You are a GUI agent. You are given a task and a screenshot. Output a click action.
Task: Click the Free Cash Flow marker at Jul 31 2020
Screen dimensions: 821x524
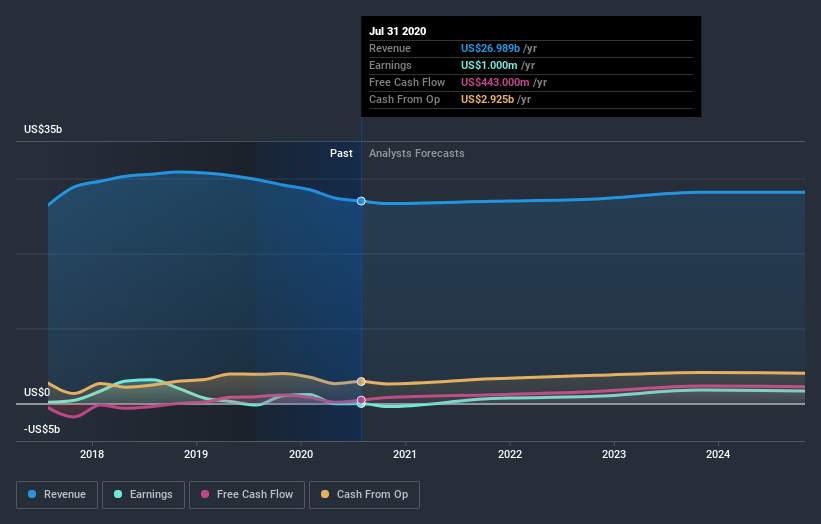point(361,400)
